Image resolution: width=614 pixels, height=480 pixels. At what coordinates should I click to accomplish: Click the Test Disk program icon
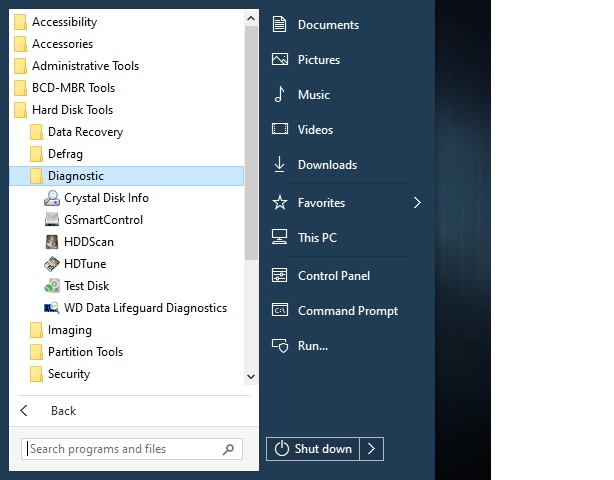click(52, 286)
